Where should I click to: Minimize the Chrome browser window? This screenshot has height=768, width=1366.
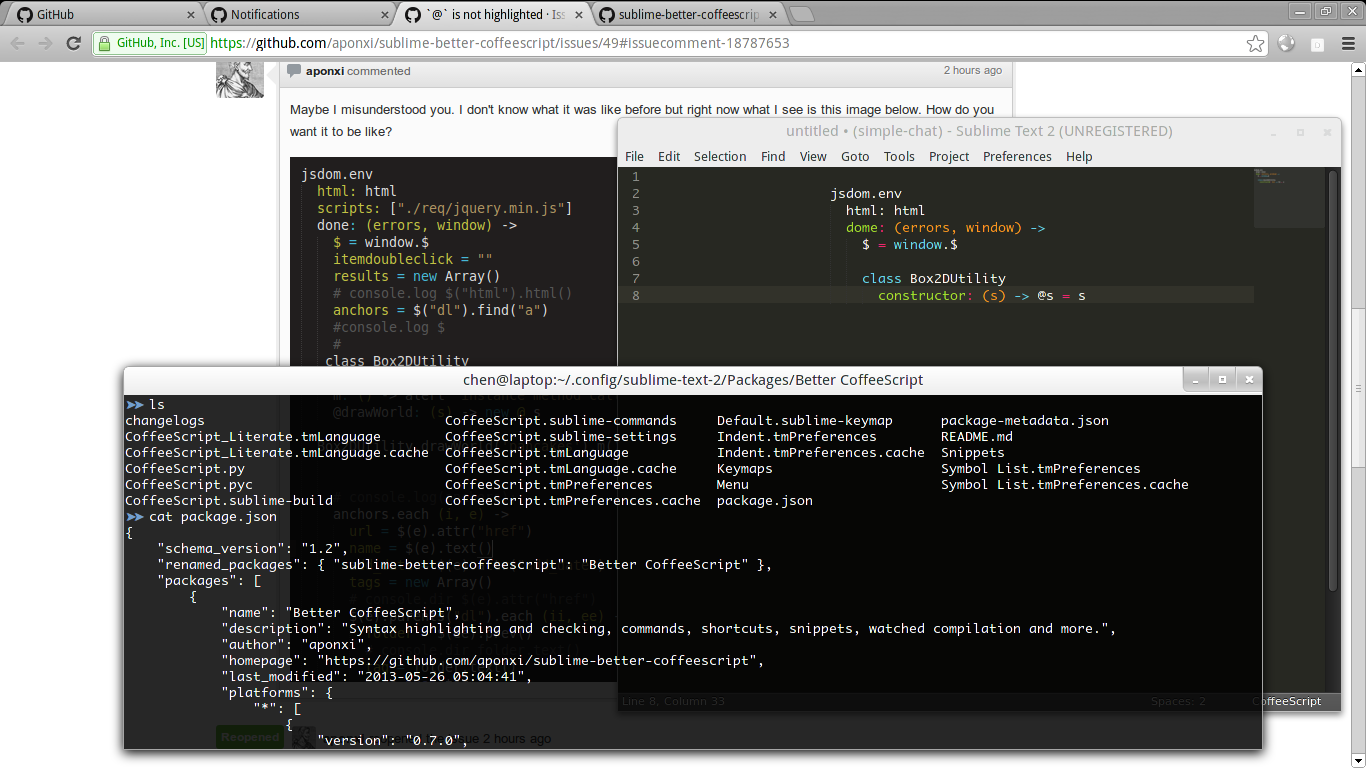(x=1298, y=11)
